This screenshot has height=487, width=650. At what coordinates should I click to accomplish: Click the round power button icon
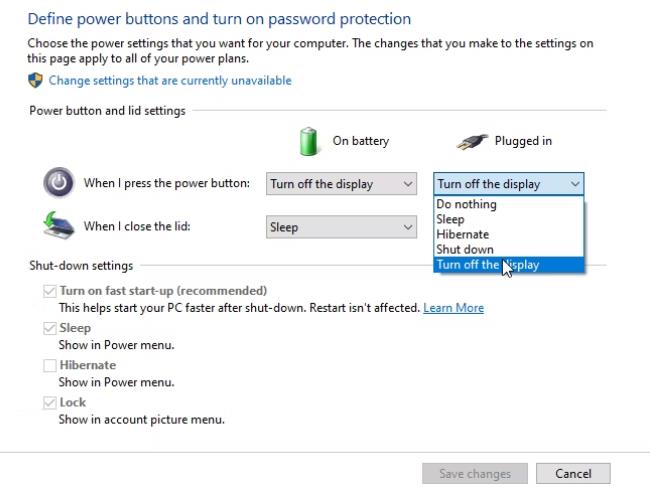click(58, 182)
